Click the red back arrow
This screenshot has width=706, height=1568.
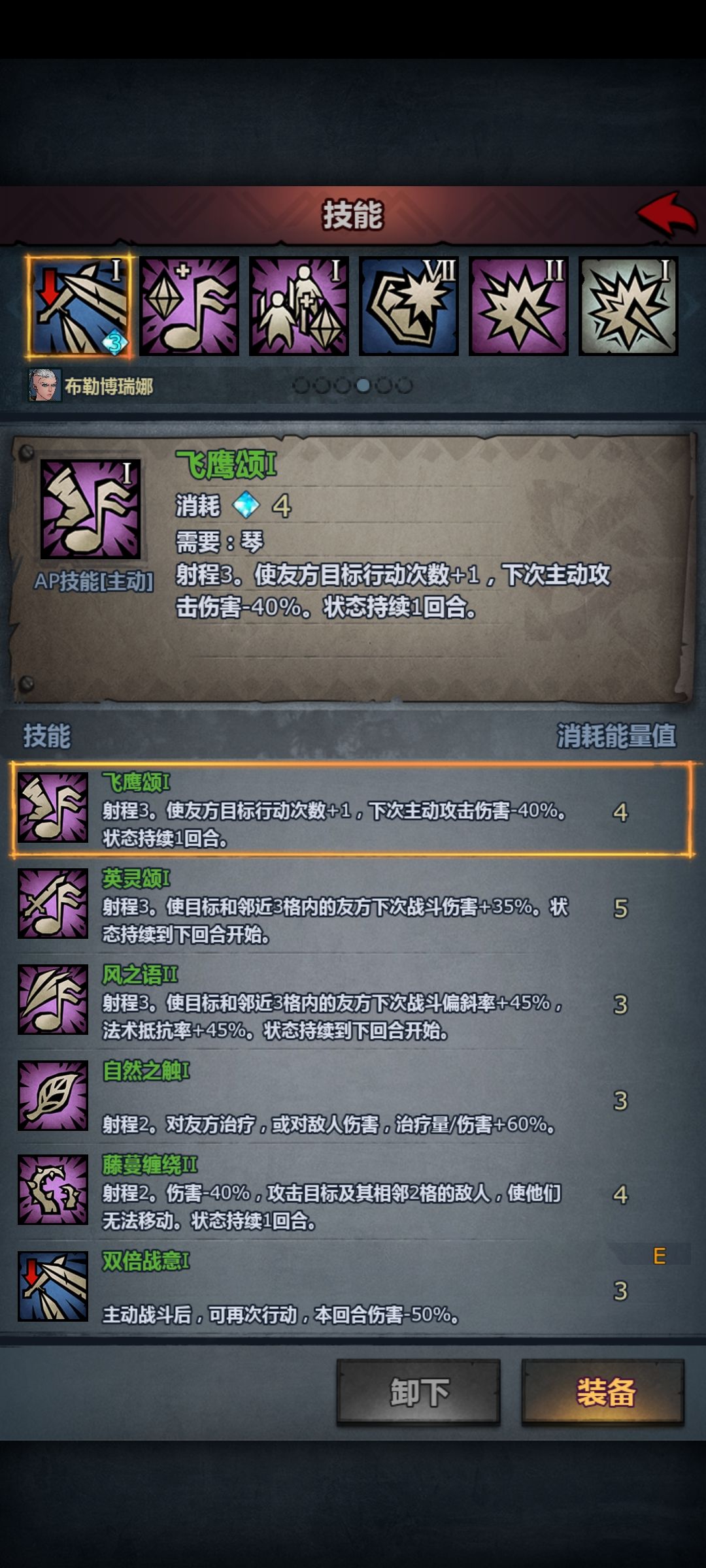pyautogui.click(x=667, y=214)
